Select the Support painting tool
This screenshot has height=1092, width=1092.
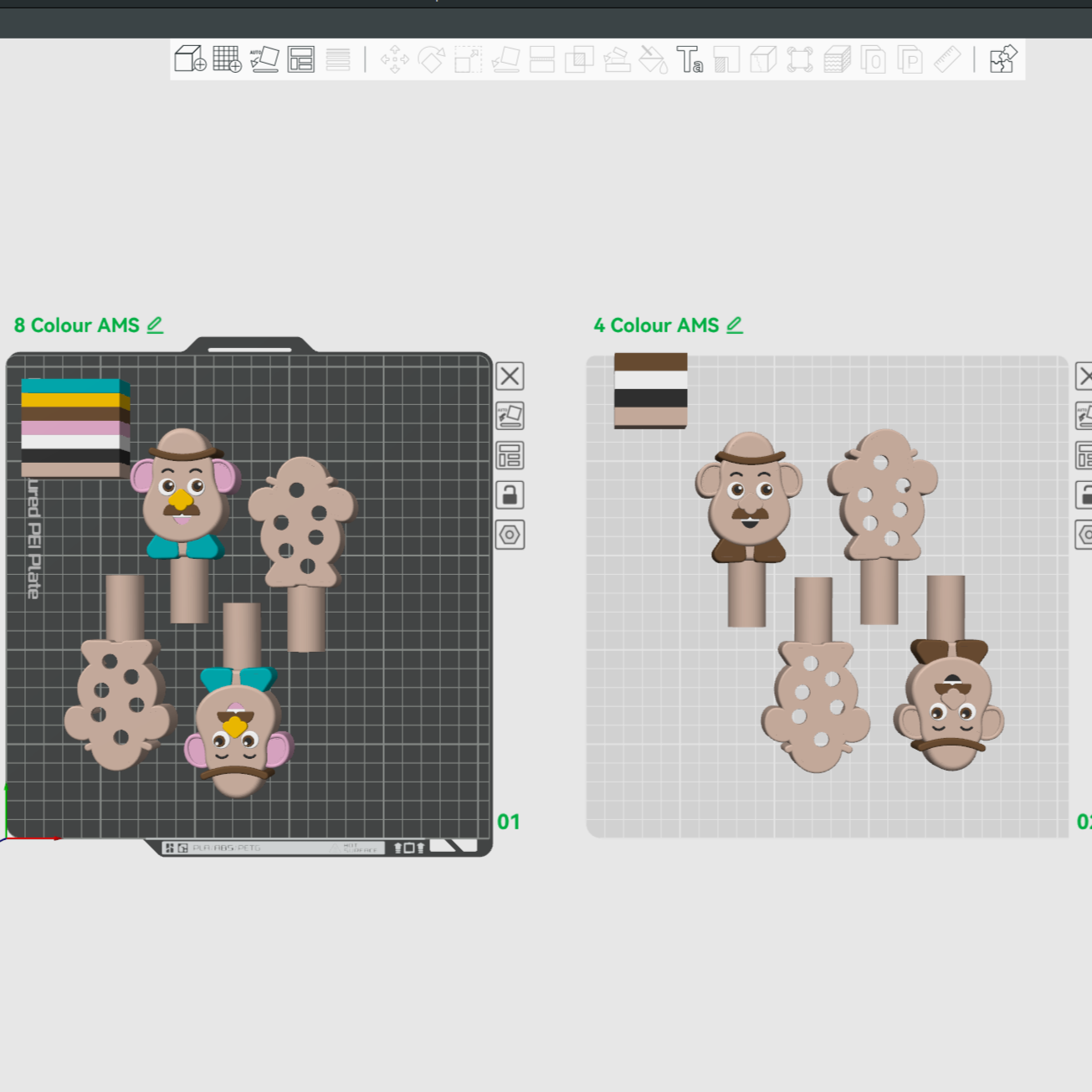point(617,59)
